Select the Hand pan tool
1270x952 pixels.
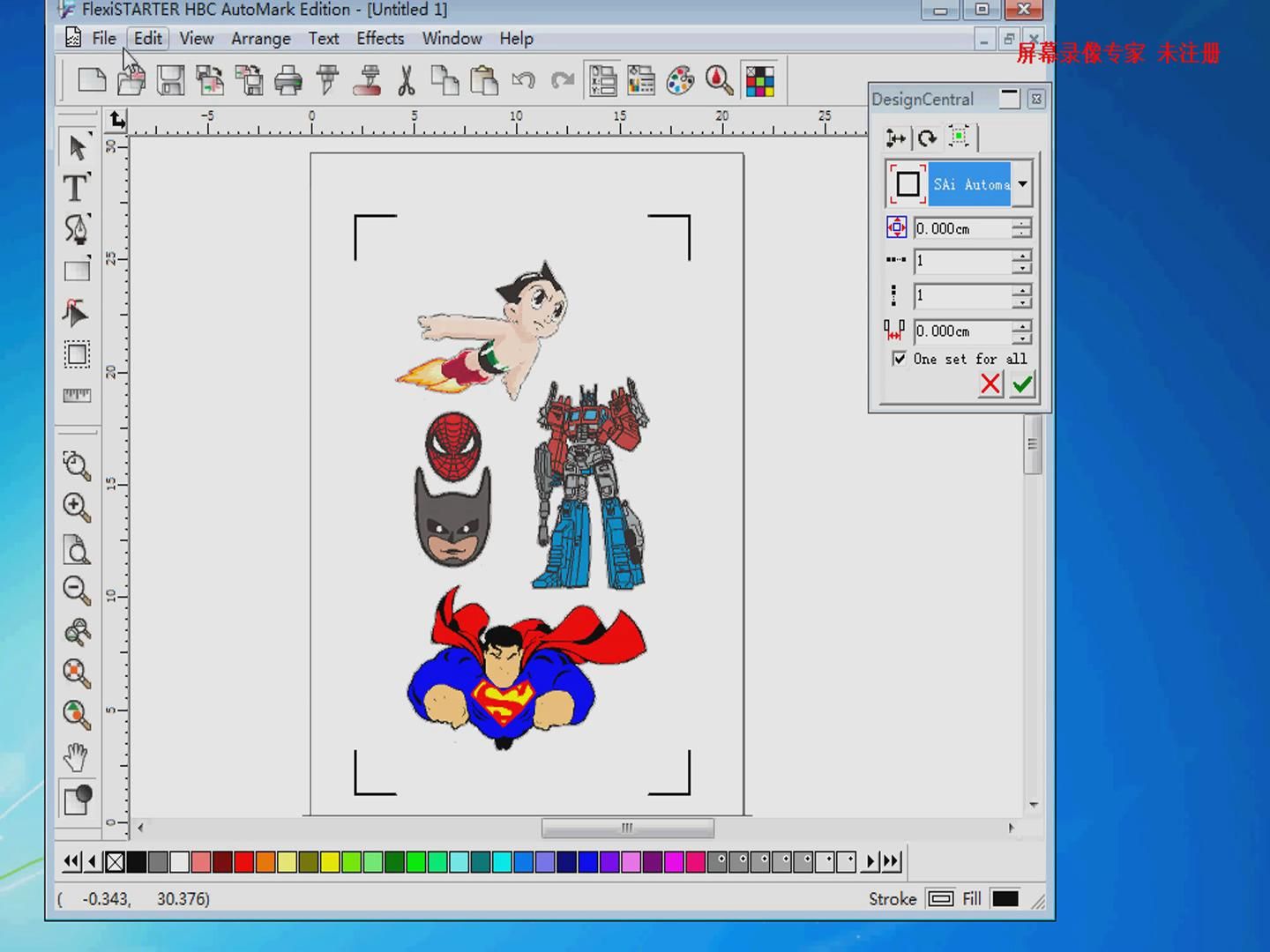77,756
